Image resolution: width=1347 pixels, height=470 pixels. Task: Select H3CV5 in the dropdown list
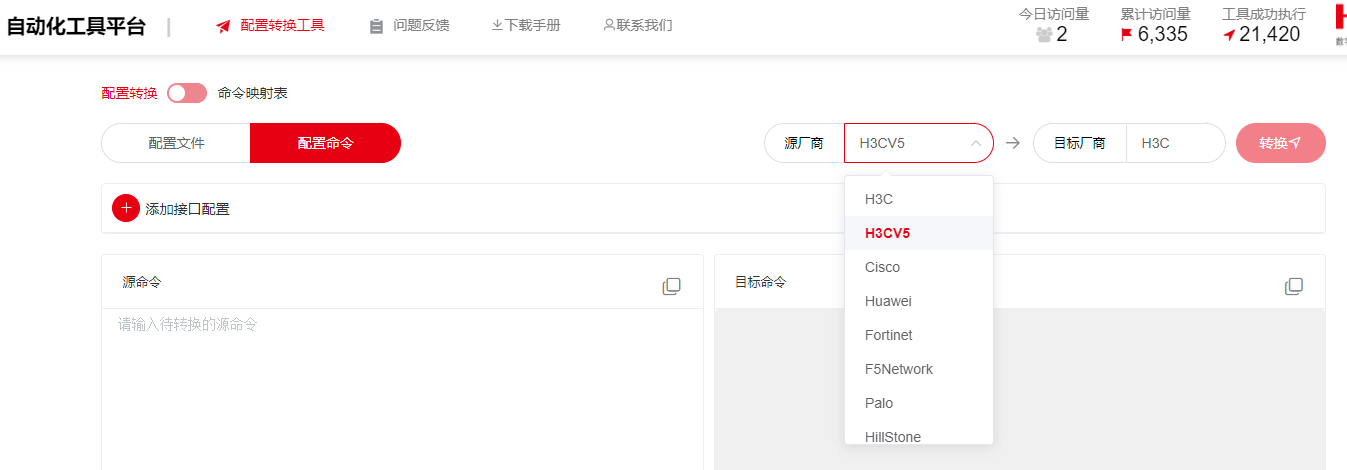pos(919,233)
